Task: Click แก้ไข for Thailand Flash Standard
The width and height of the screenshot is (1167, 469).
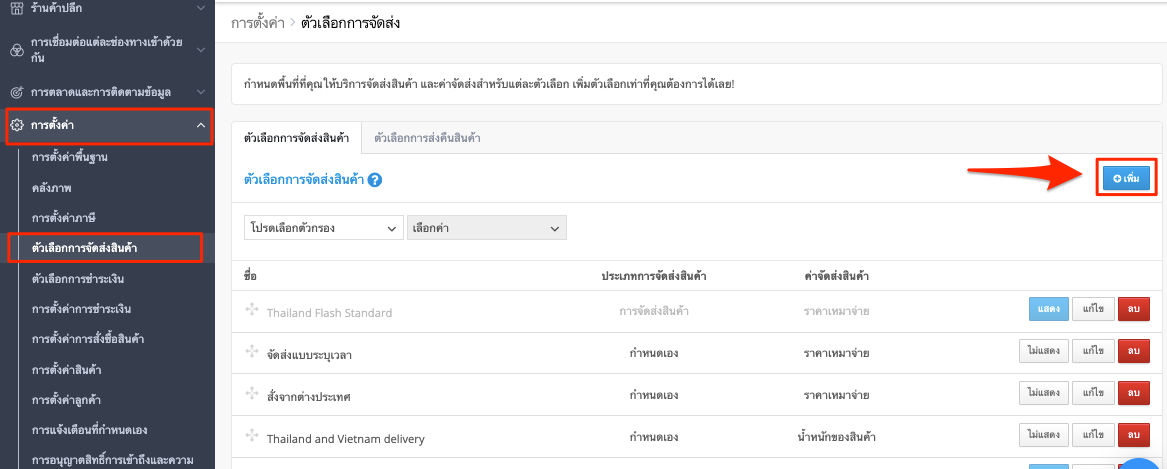Action: coord(1093,308)
